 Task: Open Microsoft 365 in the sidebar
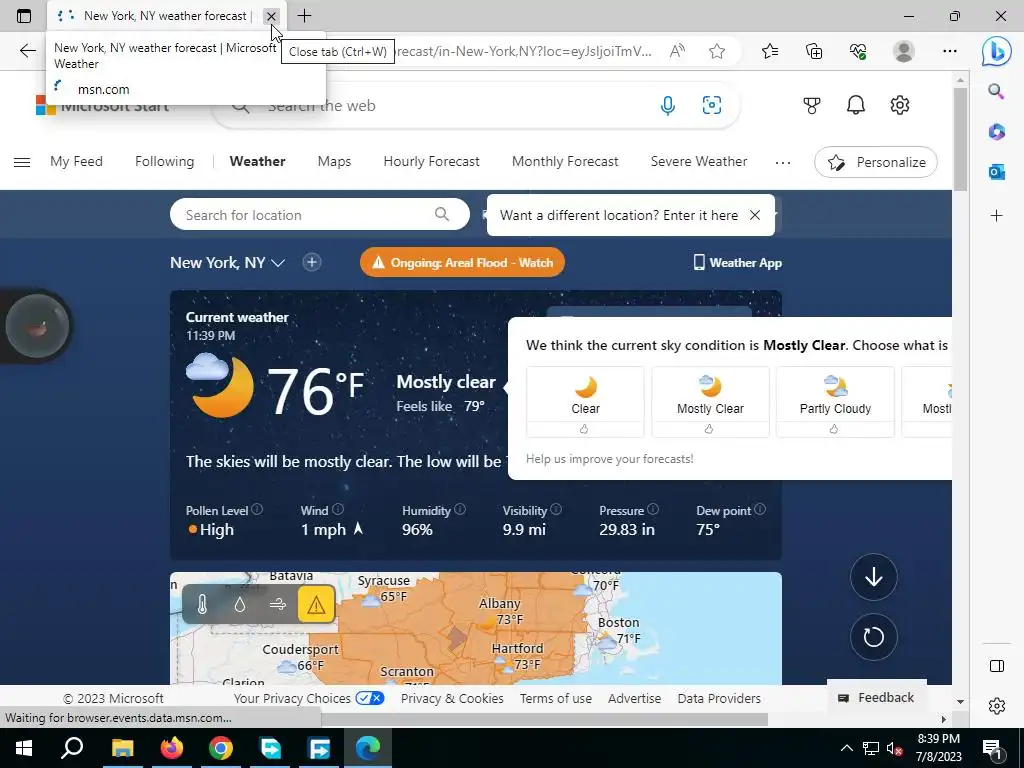click(x=997, y=132)
